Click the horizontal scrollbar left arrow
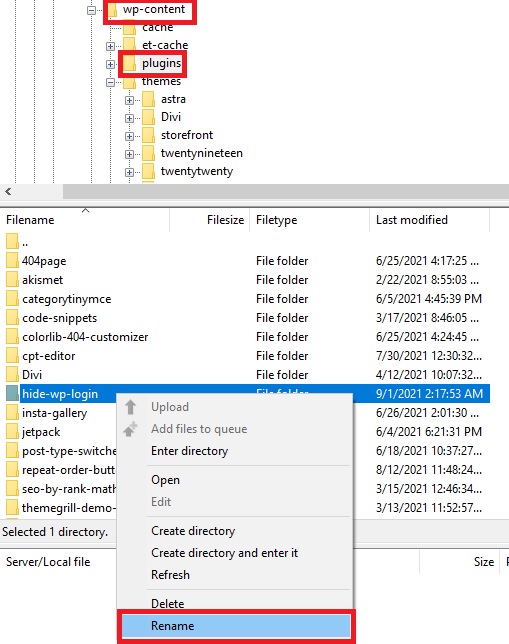This screenshot has height=644, width=509. pyautogui.click(x=8, y=191)
